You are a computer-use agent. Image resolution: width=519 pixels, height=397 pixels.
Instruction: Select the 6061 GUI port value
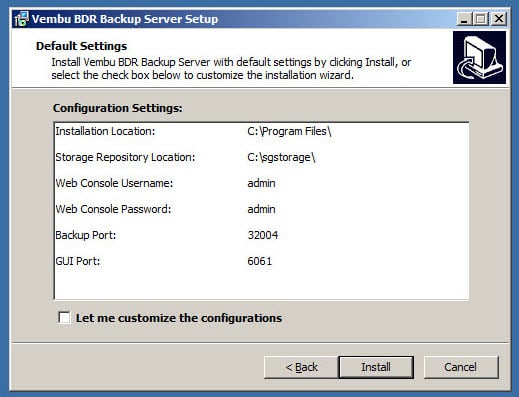tap(260, 261)
